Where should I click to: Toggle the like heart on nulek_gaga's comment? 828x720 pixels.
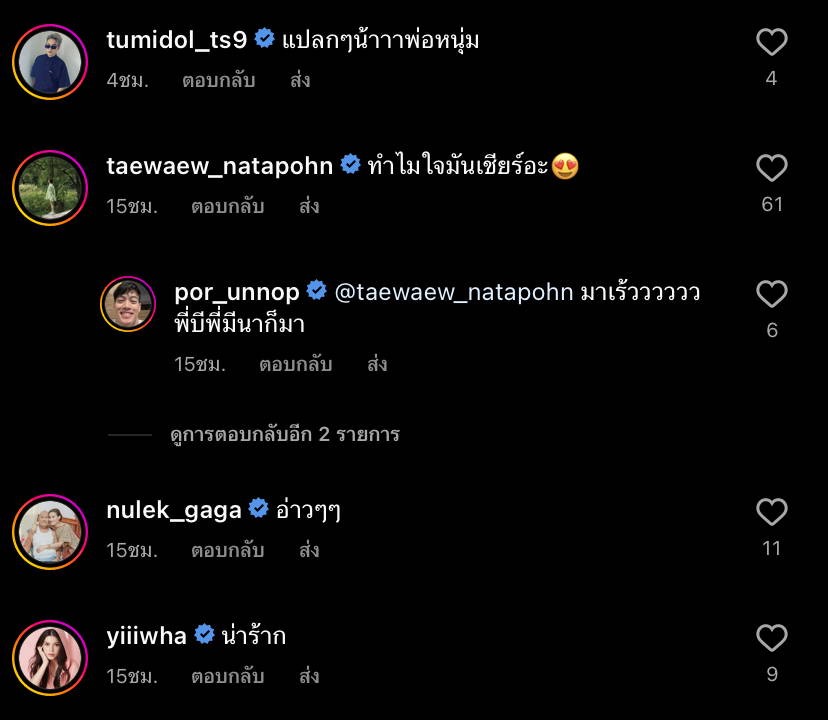(771, 512)
